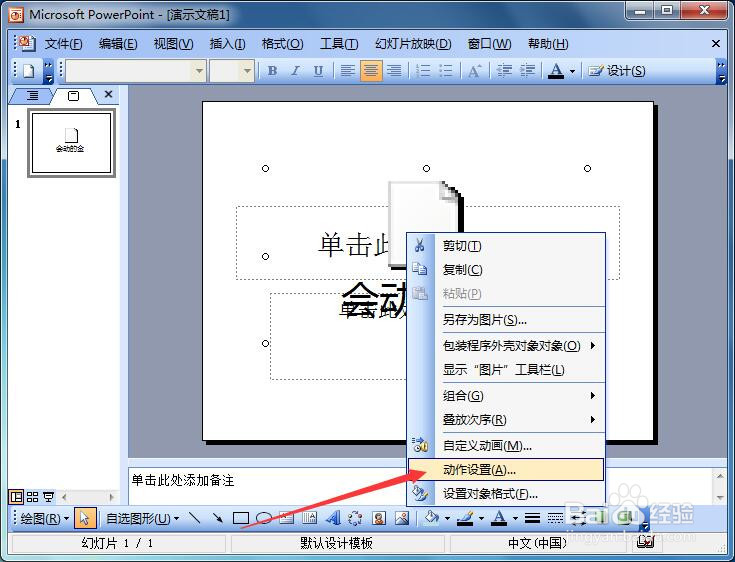
Task: Select the Arrow drawing tool
Action: coord(217,518)
